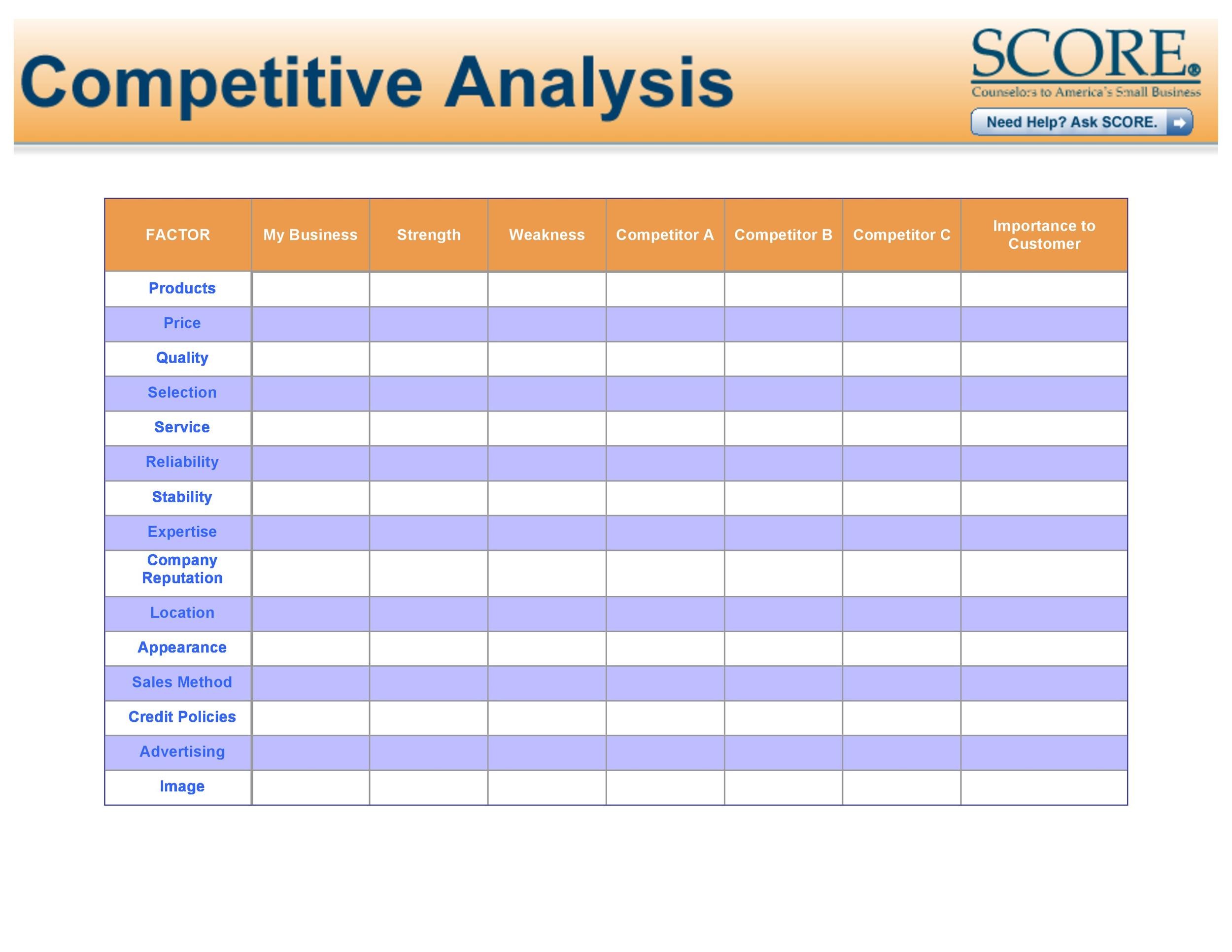Screen dimensions: 1232x952
Task: Click the Location Strength cell
Action: point(429,613)
